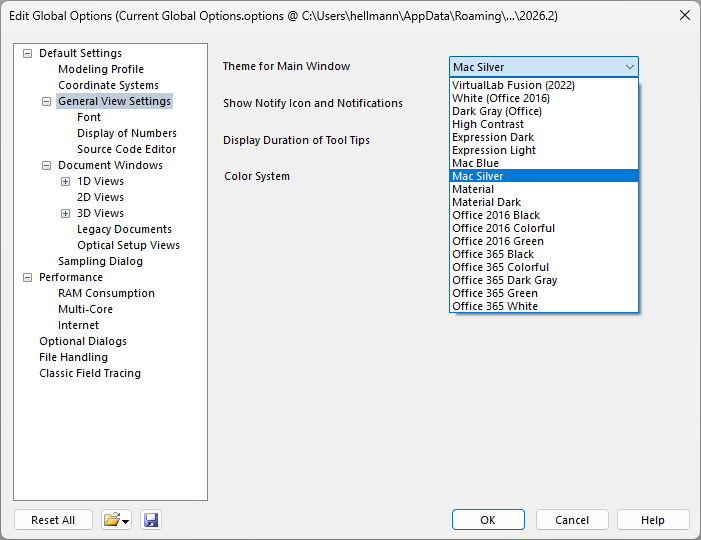Select Source Code Editor tree item

click(x=127, y=149)
